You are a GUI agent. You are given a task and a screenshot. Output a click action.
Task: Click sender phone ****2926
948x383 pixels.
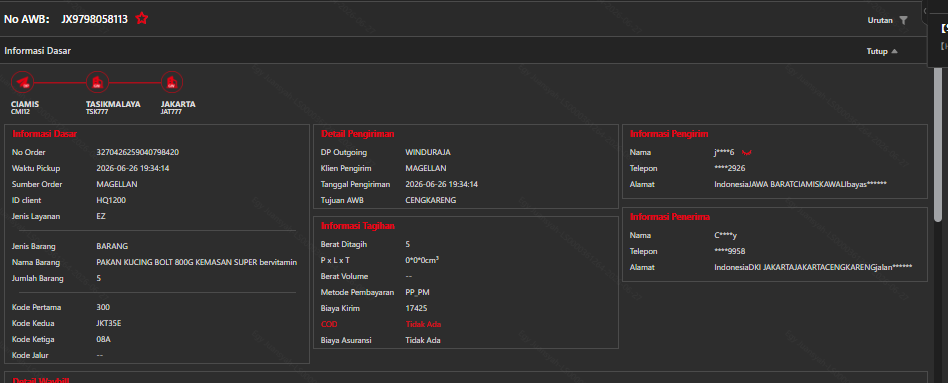click(x=729, y=168)
